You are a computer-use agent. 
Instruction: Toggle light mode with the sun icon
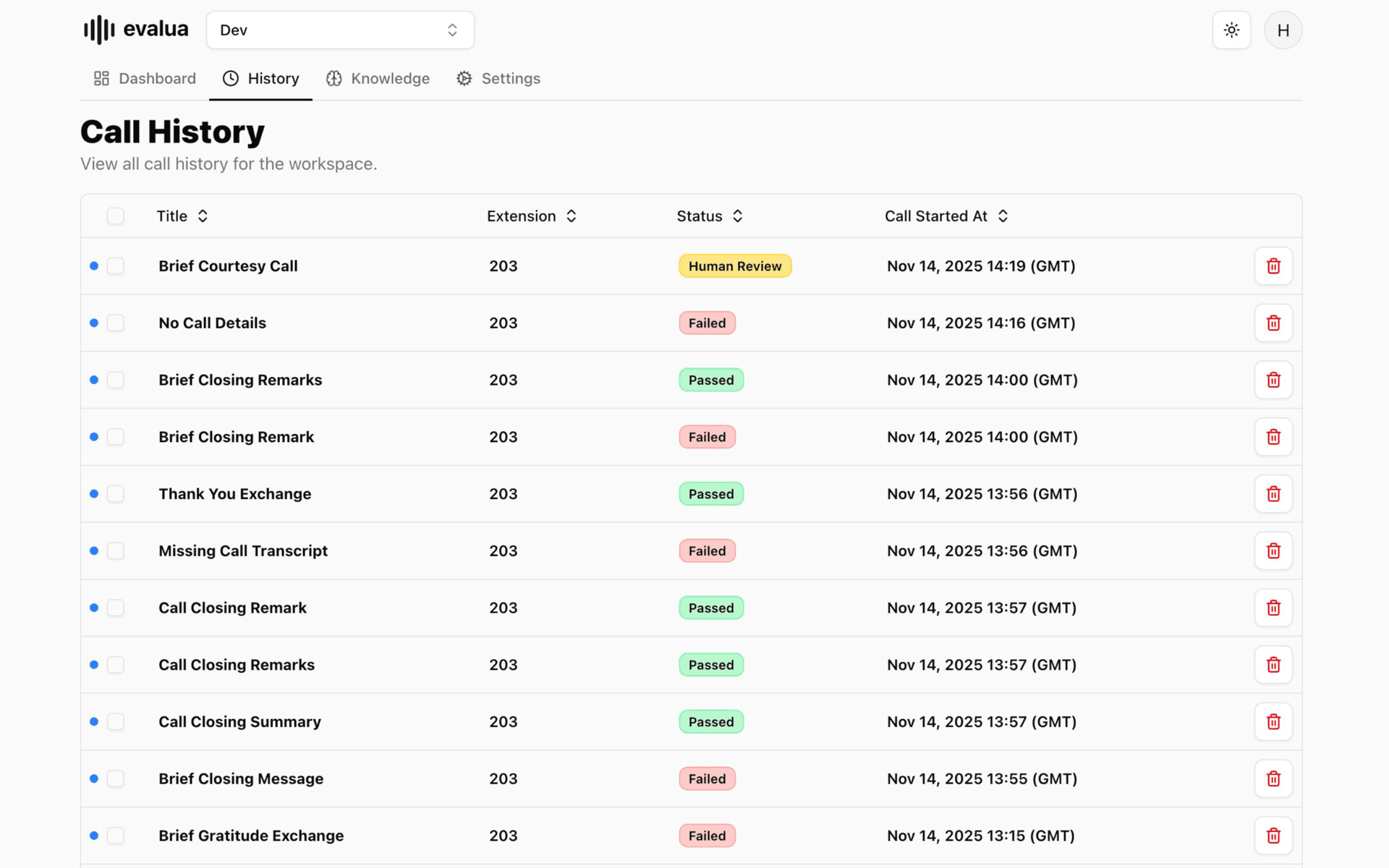click(1231, 30)
